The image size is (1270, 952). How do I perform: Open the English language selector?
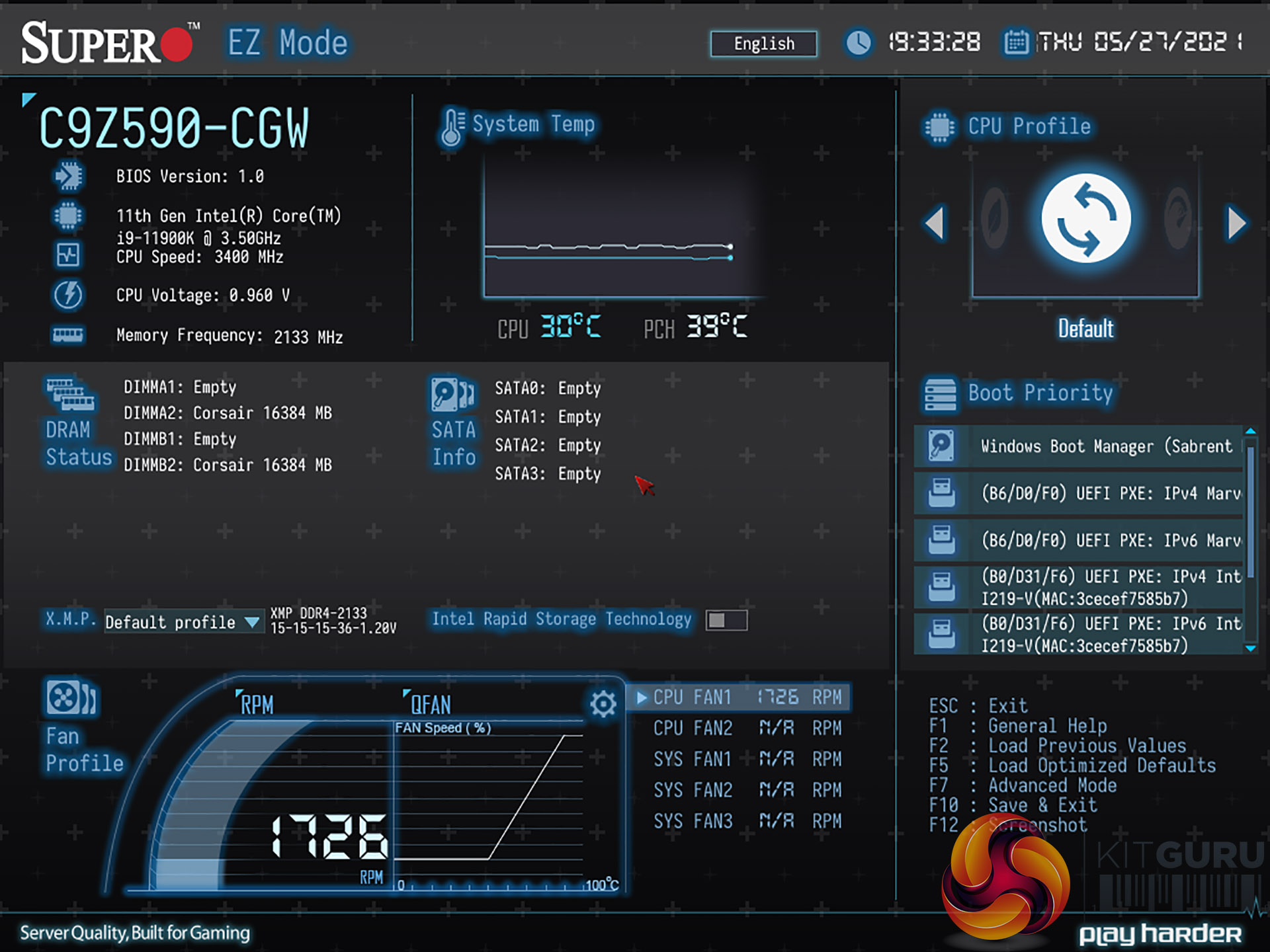coord(763,44)
